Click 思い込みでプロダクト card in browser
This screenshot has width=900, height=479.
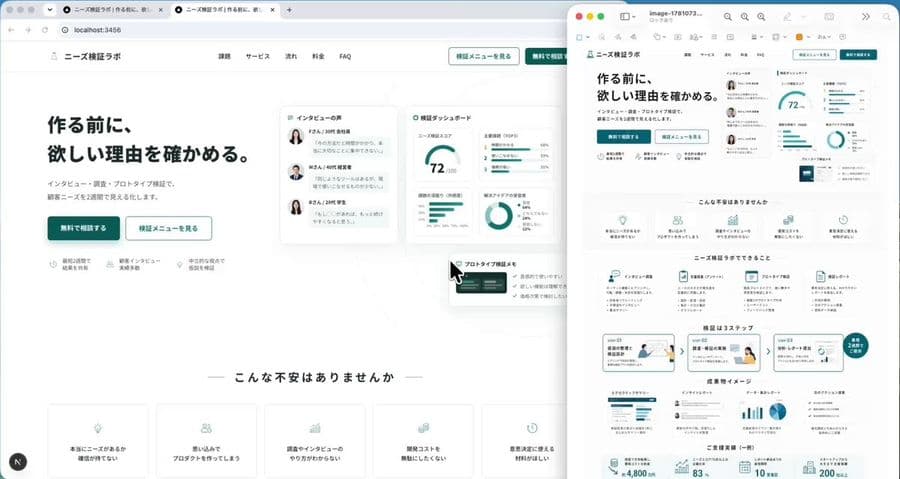click(207, 441)
